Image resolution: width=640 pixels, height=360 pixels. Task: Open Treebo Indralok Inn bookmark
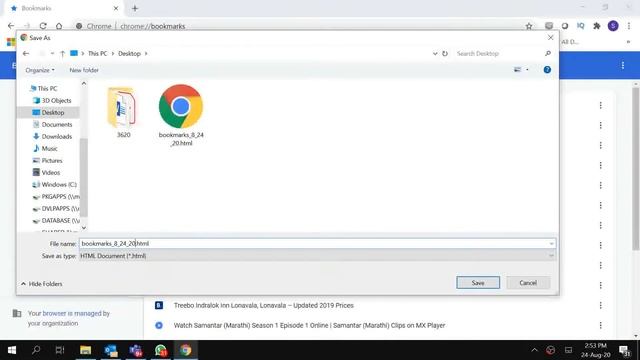[263, 305]
